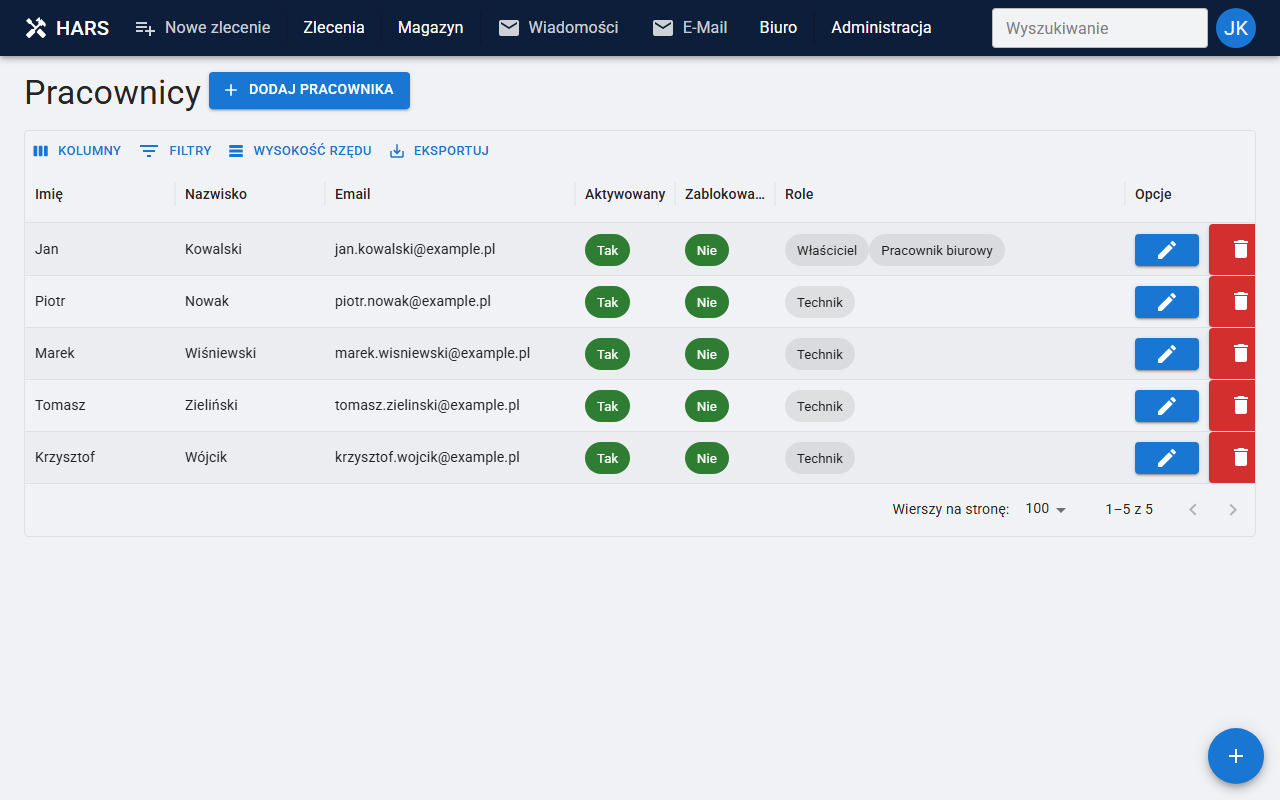Go to previous page arrow
This screenshot has height=800, width=1280.
point(1193,510)
